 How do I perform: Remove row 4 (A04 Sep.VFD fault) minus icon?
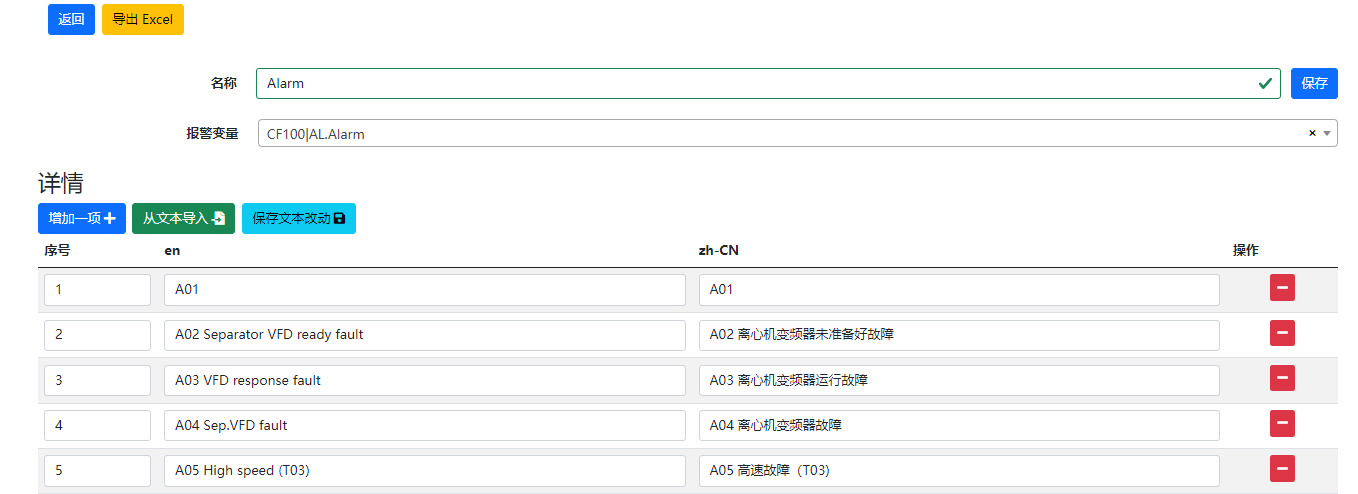click(1282, 423)
